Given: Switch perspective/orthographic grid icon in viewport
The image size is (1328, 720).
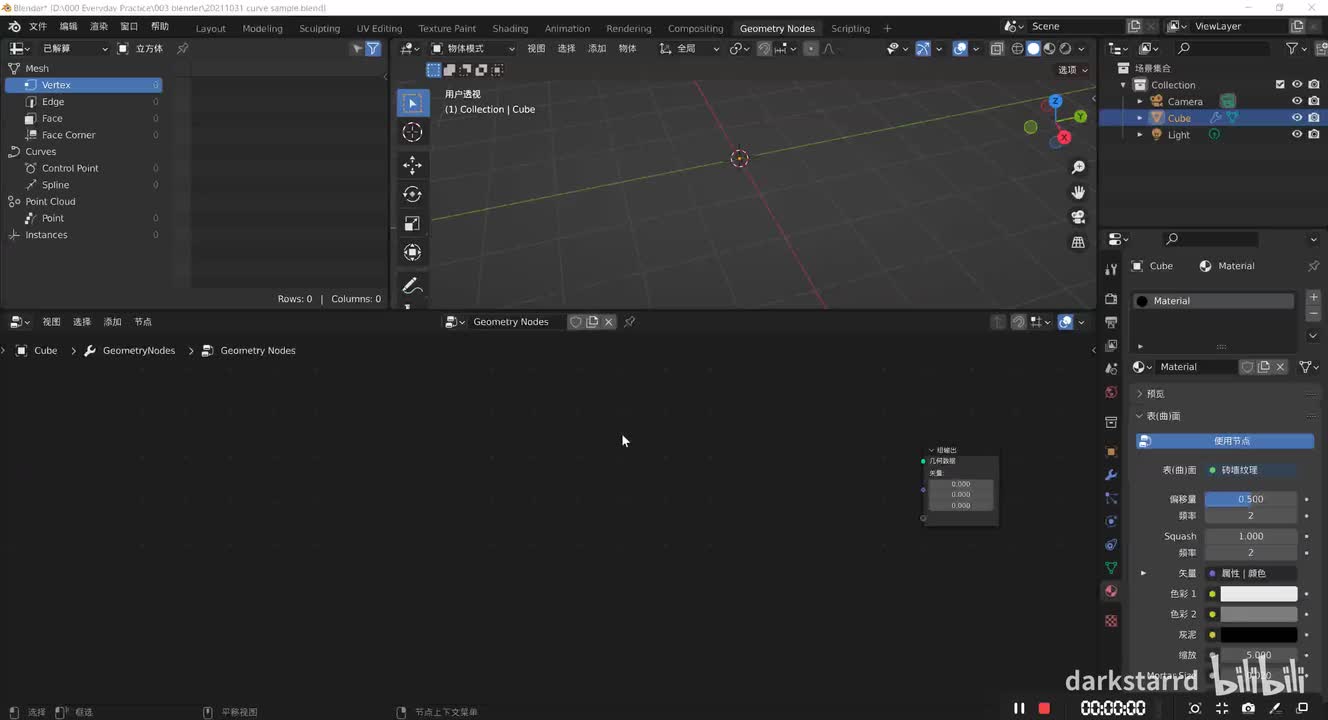Looking at the screenshot, I should 1078,242.
